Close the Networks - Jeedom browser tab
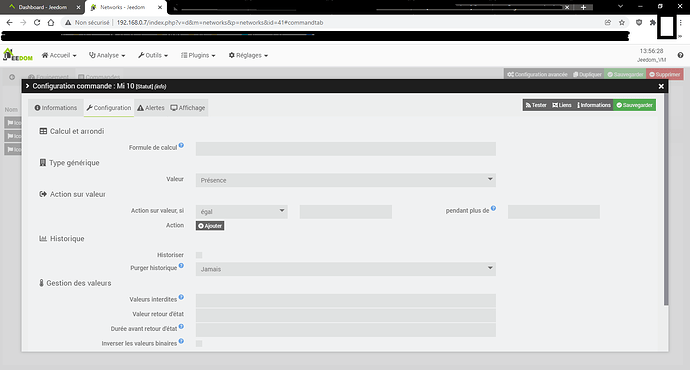The image size is (690, 370). point(160,7)
